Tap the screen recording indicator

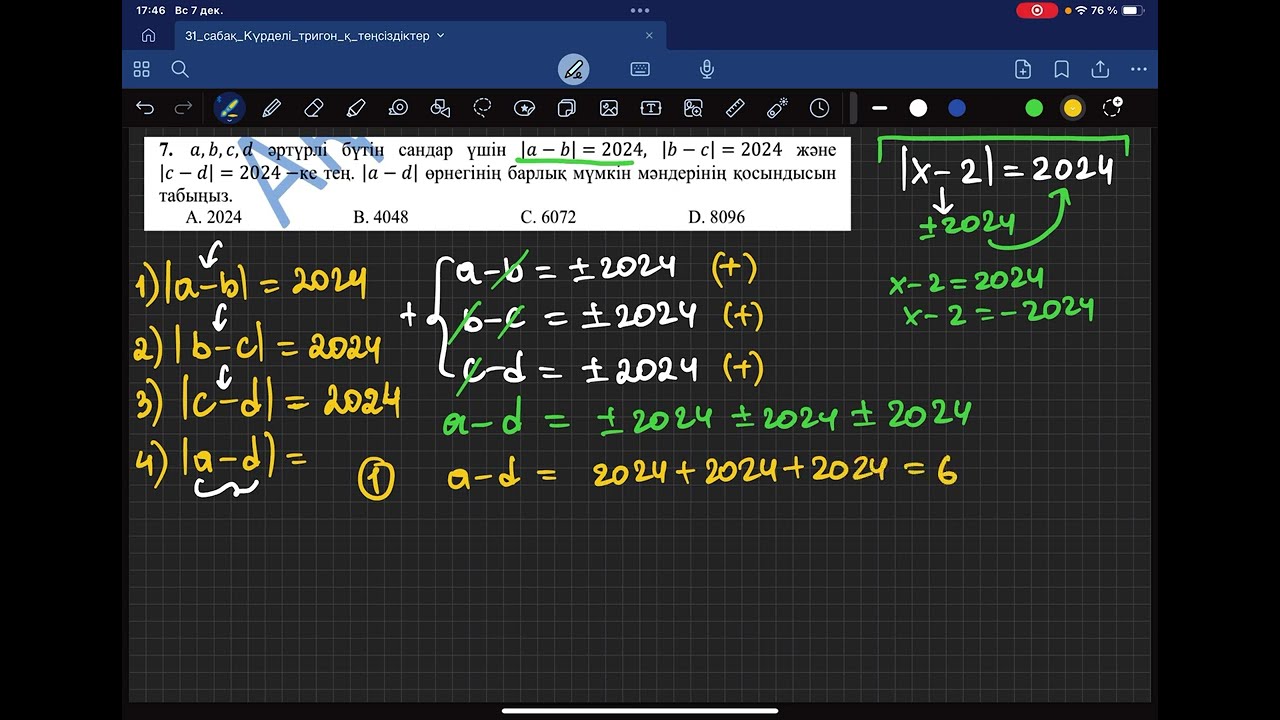click(1037, 10)
